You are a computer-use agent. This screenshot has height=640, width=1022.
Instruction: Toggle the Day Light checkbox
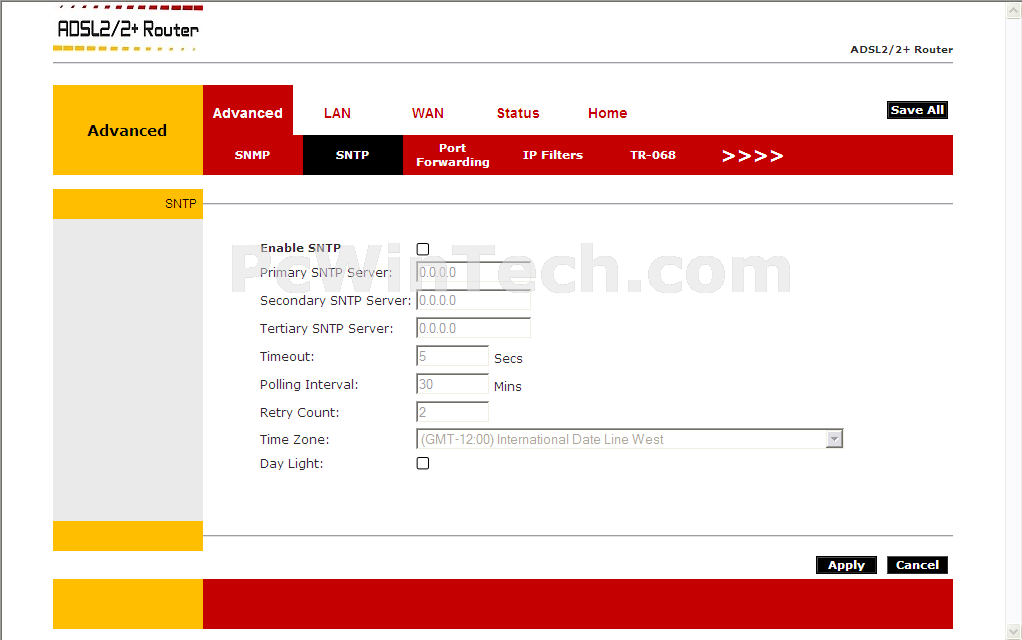pyautogui.click(x=423, y=463)
